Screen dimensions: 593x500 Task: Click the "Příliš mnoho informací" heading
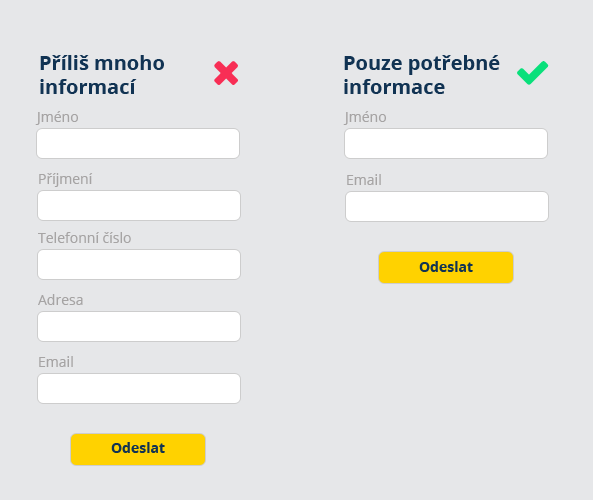(x=102, y=75)
